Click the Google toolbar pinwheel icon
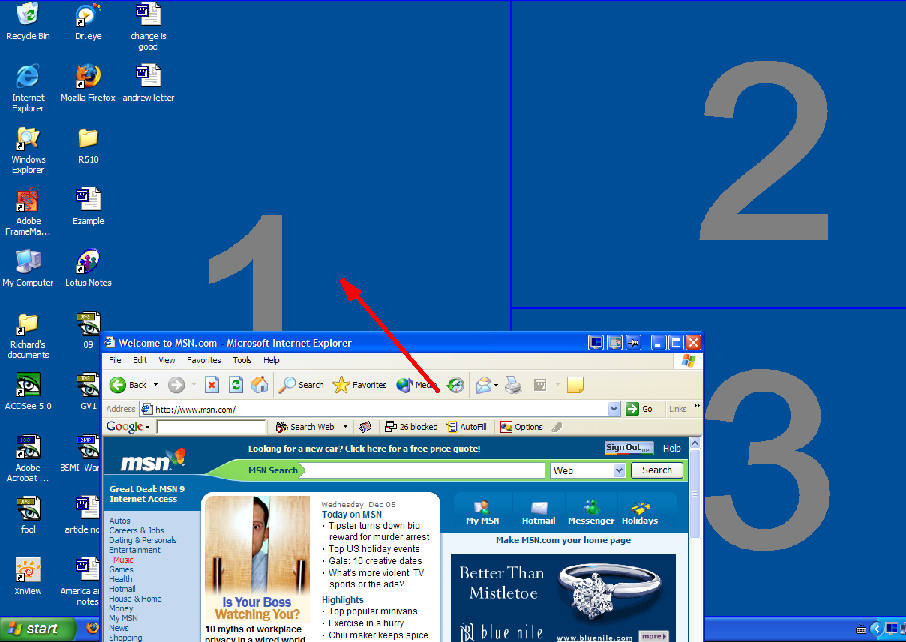The height and width of the screenshot is (642, 906). click(x=365, y=427)
